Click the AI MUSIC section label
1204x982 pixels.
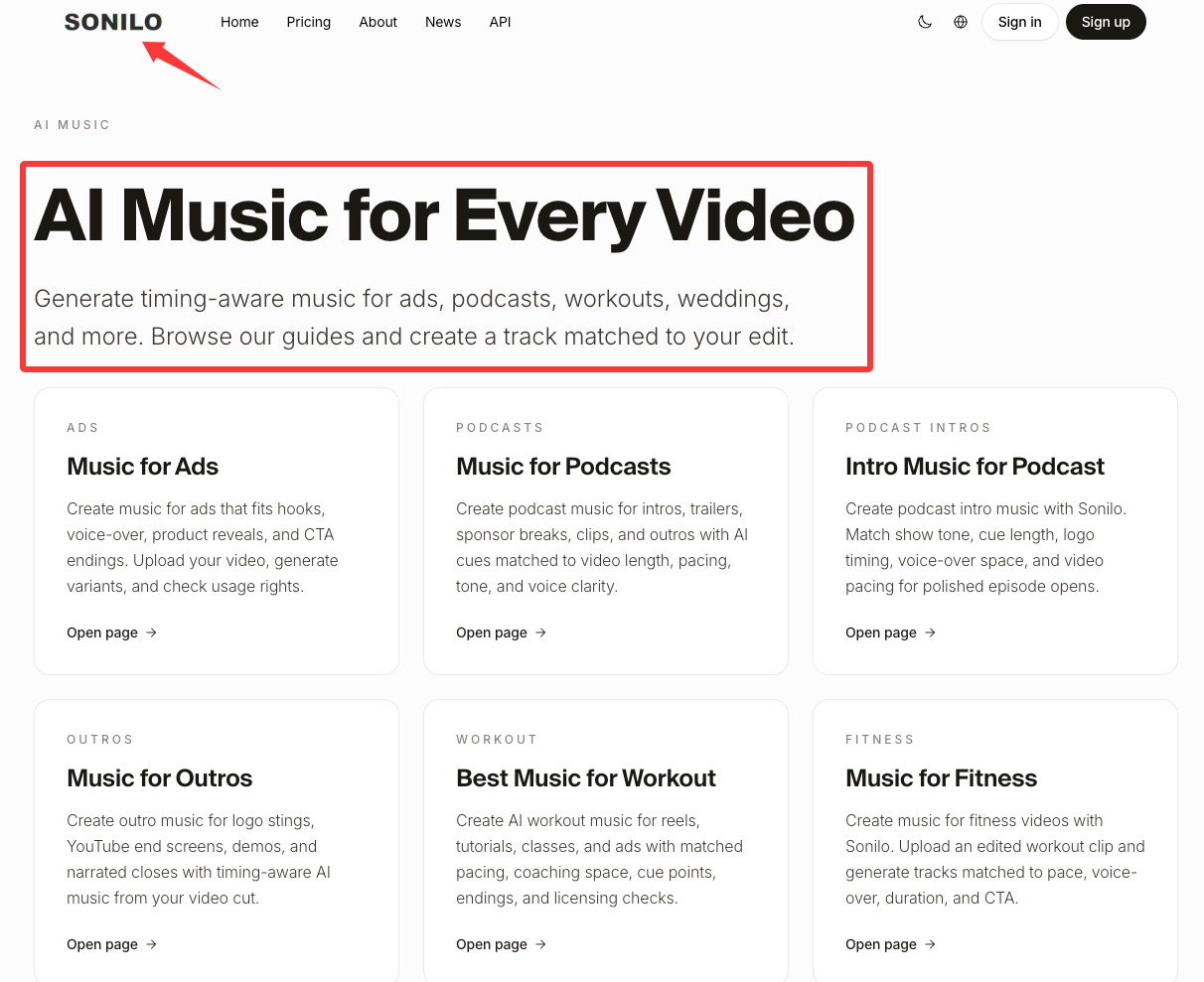click(72, 125)
